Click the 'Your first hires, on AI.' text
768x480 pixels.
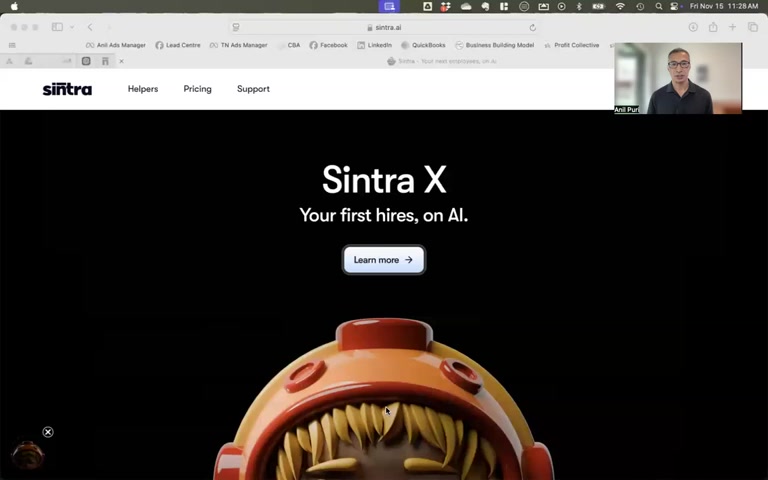[384, 215]
